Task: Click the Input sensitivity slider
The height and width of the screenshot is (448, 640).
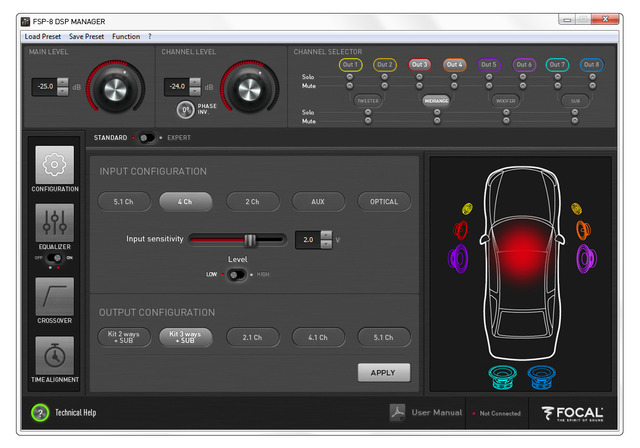Action: click(237, 240)
